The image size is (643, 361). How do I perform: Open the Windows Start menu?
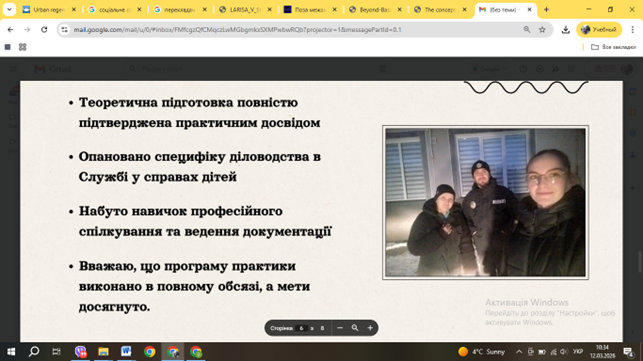[x=11, y=352]
